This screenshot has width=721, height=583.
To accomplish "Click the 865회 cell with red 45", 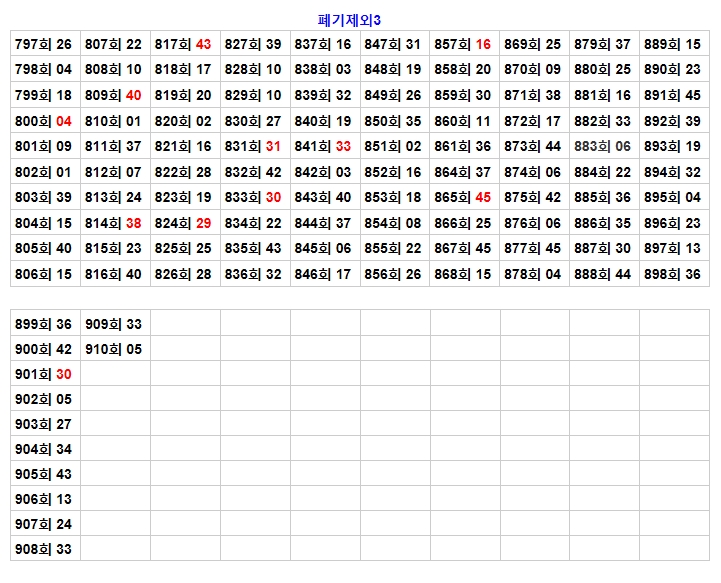I will click(463, 197).
